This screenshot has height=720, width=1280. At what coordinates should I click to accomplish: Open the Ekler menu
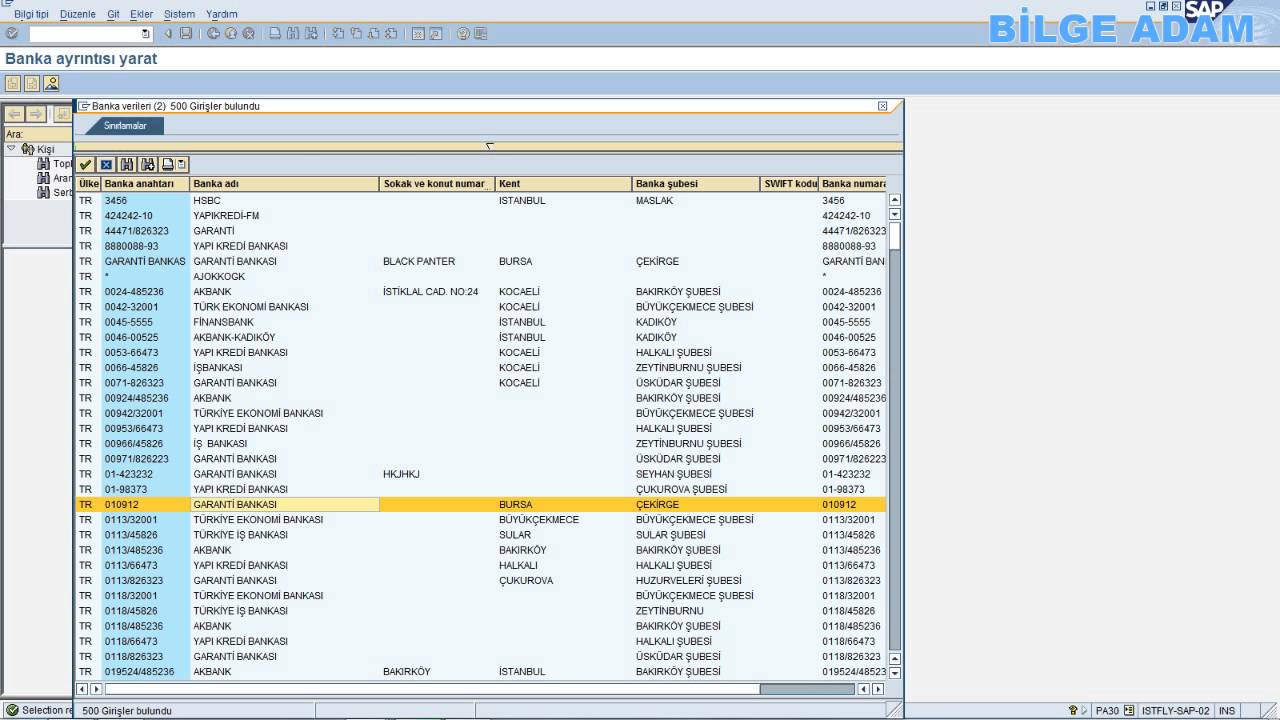point(142,14)
